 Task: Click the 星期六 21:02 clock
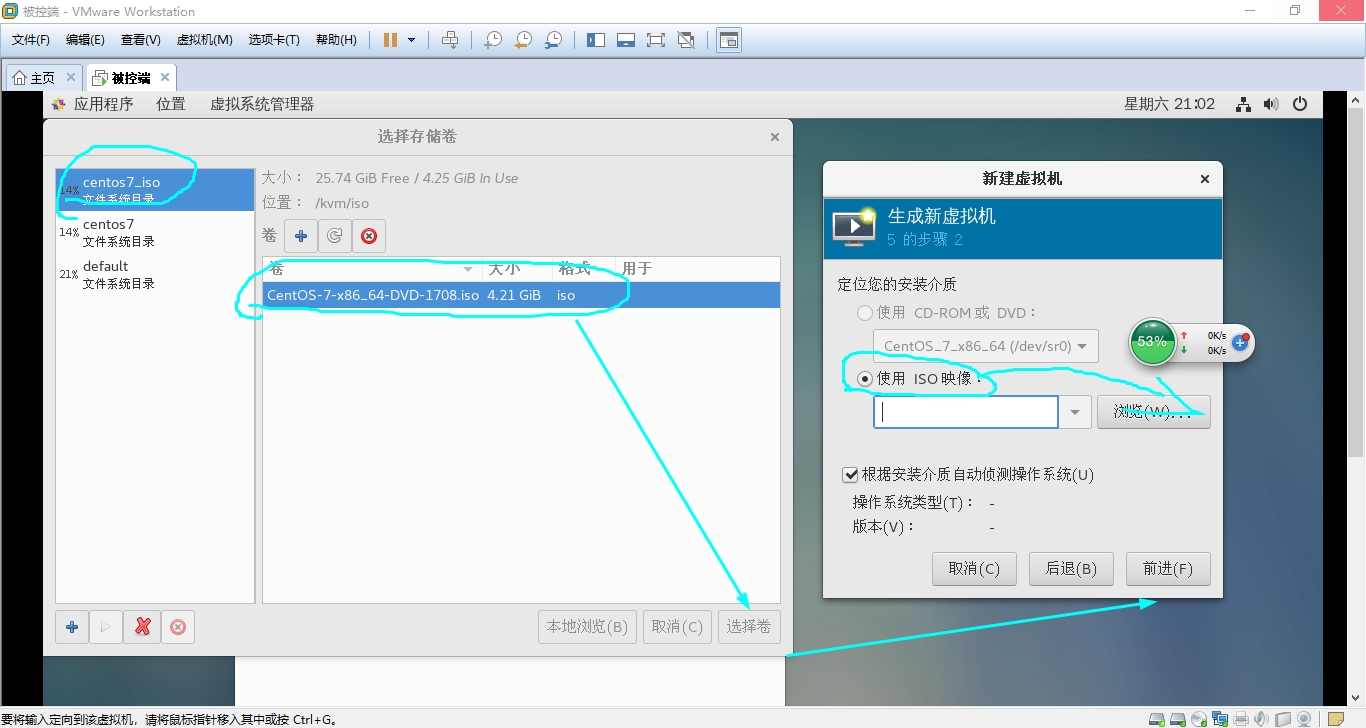(x=1169, y=104)
